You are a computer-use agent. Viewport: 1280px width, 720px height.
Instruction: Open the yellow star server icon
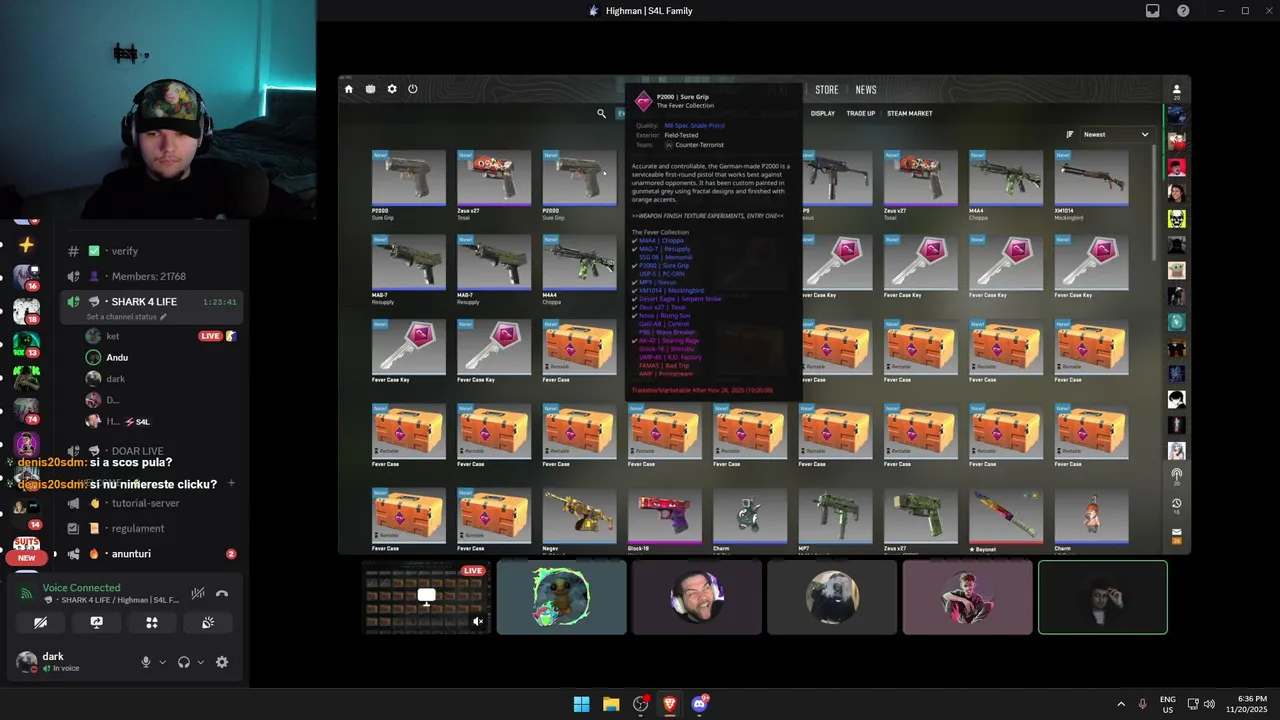[26, 245]
